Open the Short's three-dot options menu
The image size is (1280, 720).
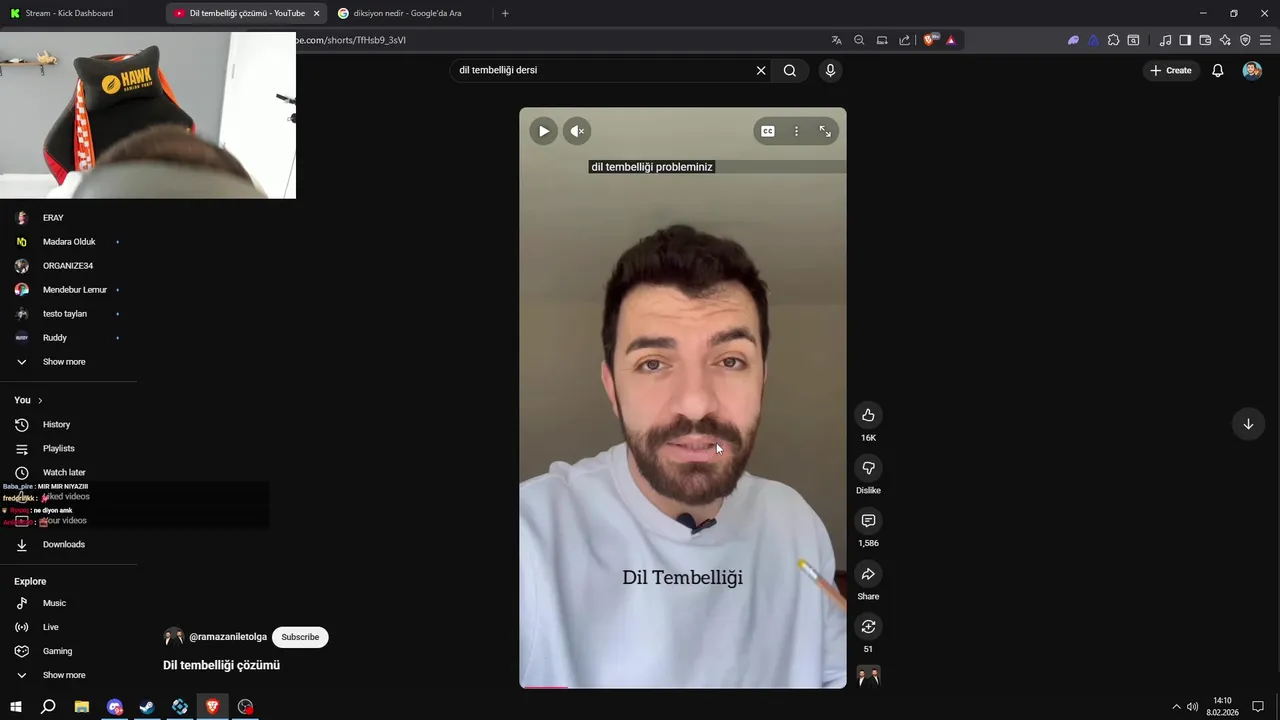[796, 131]
